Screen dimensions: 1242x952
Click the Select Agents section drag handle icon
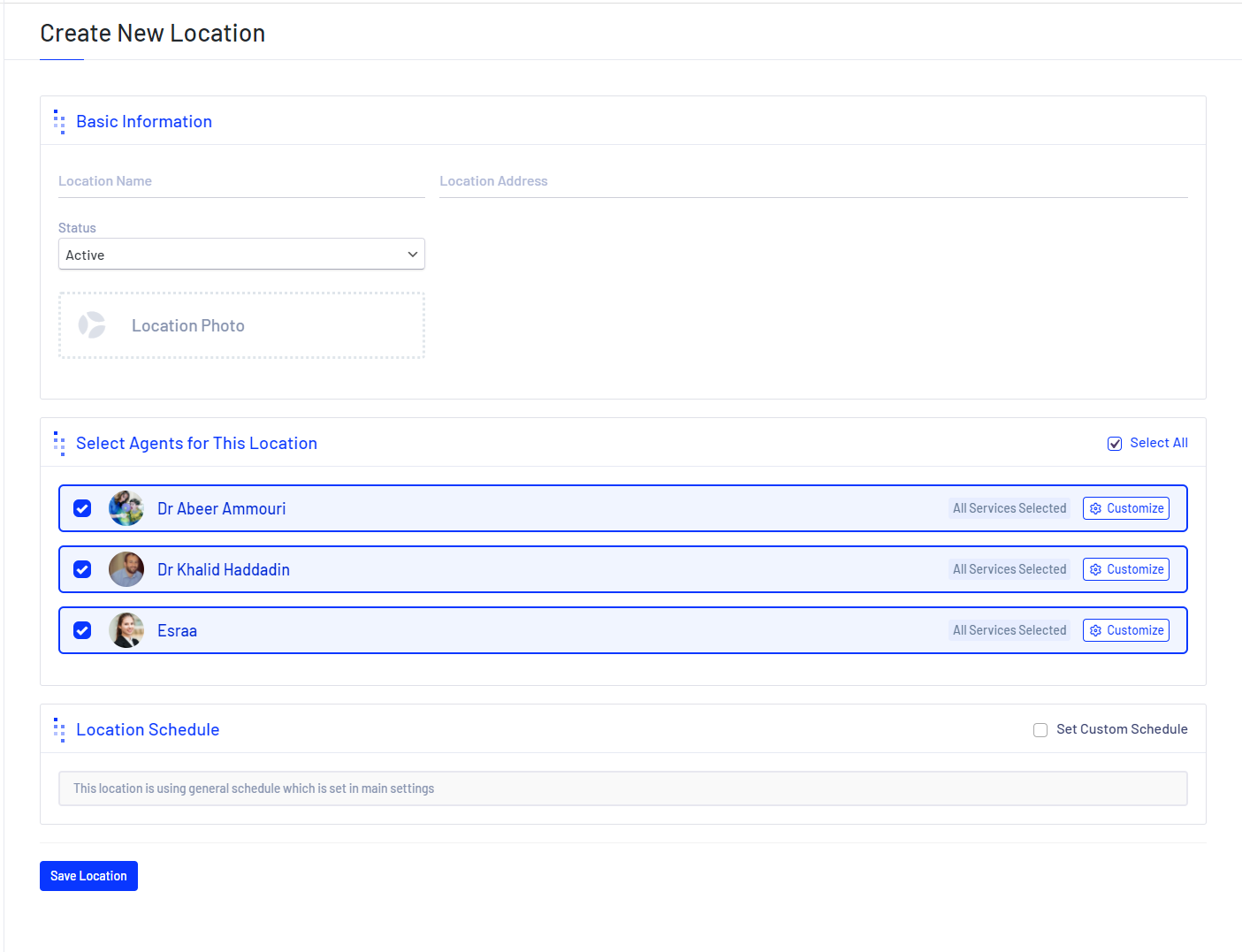pos(59,444)
